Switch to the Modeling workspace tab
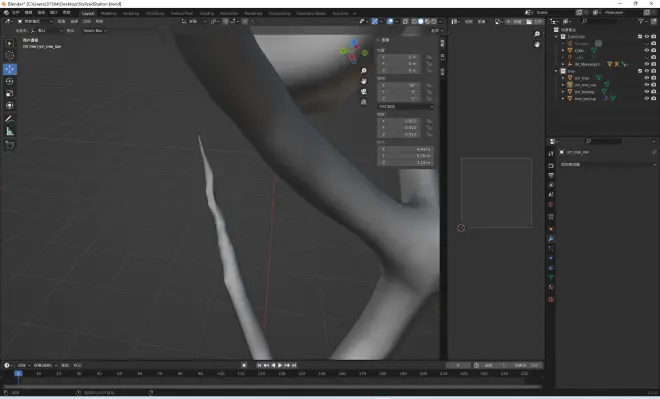The image size is (660, 399). coord(108,13)
